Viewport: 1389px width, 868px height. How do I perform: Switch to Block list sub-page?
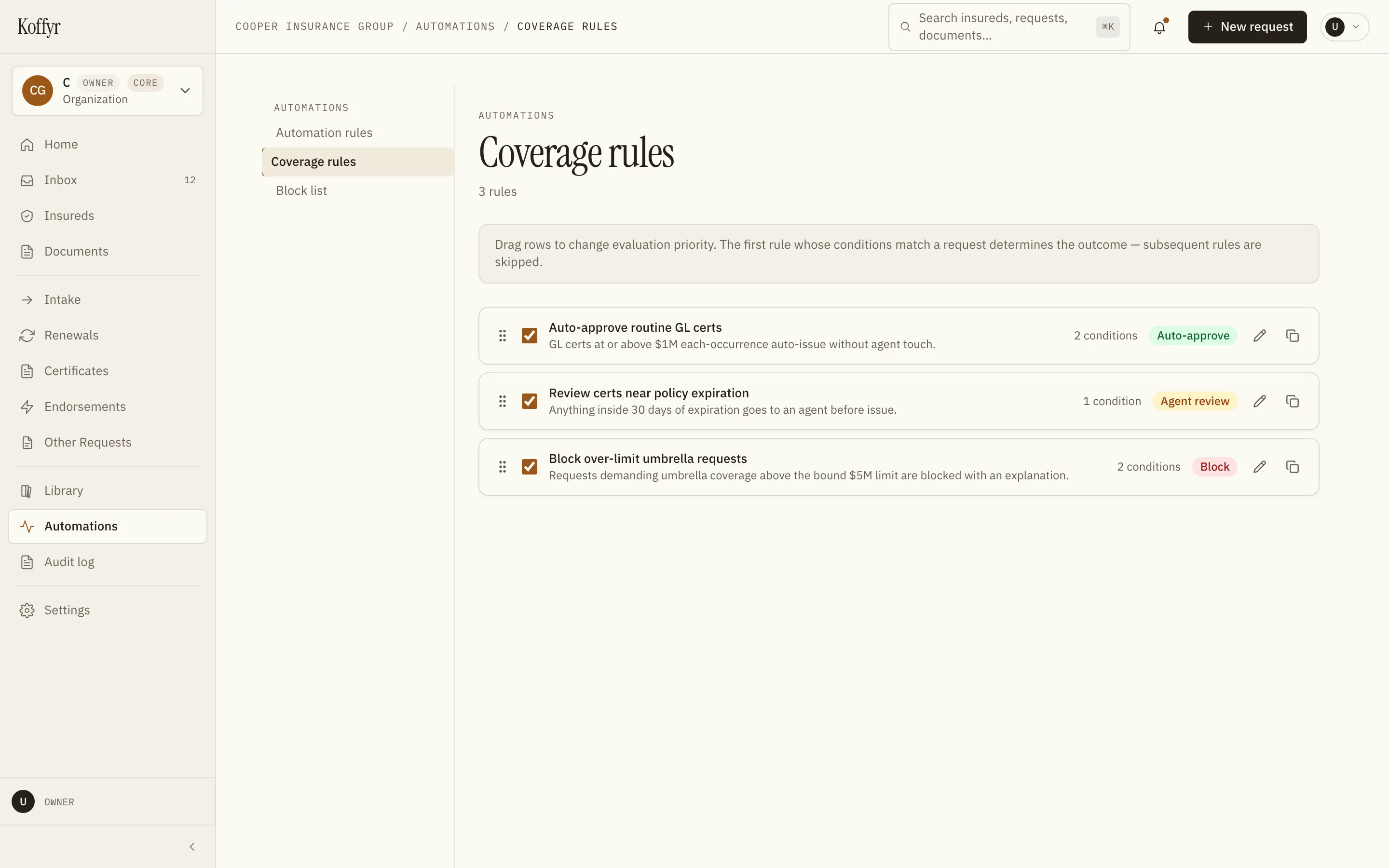click(357, 190)
